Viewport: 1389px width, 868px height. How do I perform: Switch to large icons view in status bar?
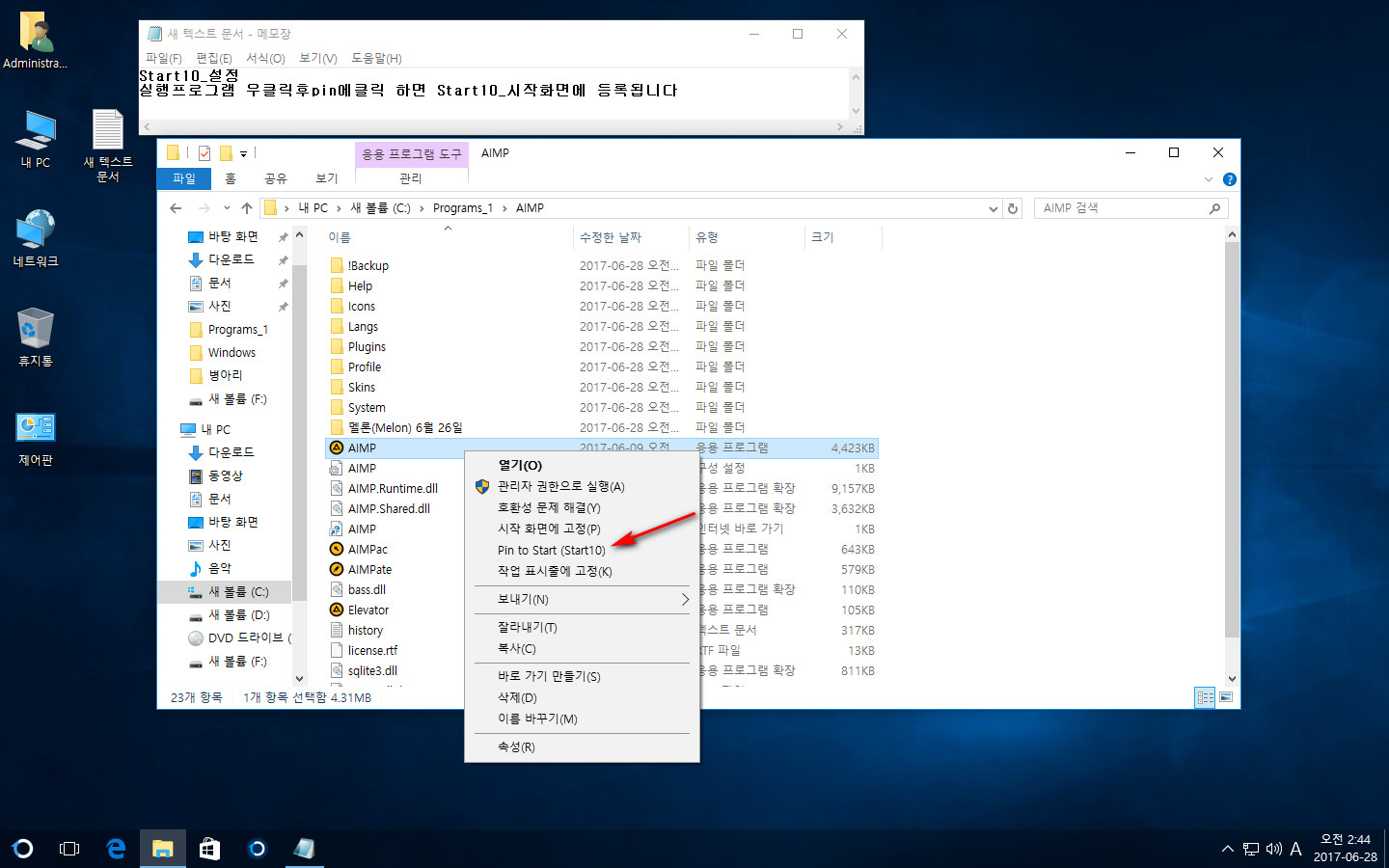[1226, 697]
